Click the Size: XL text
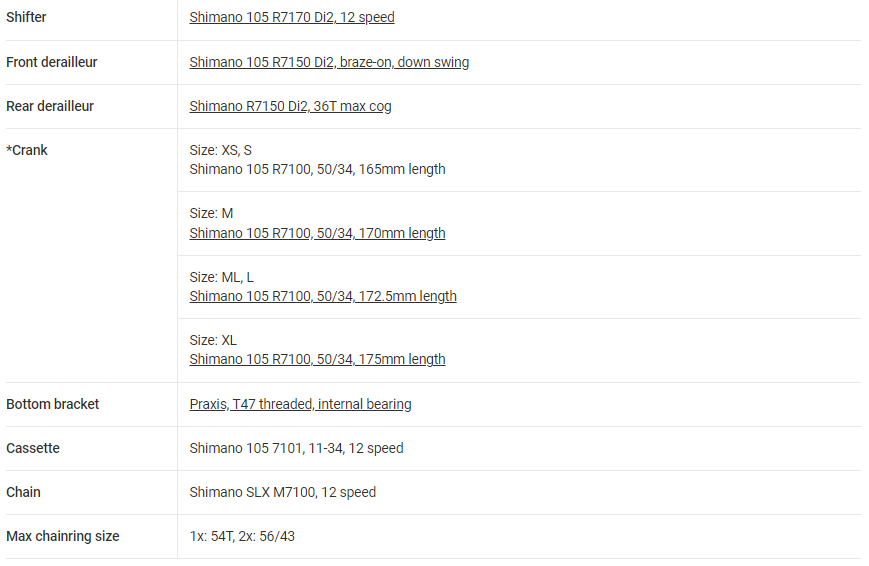The width and height of the screenshot is (869, 566). click(x=213, y=340)
